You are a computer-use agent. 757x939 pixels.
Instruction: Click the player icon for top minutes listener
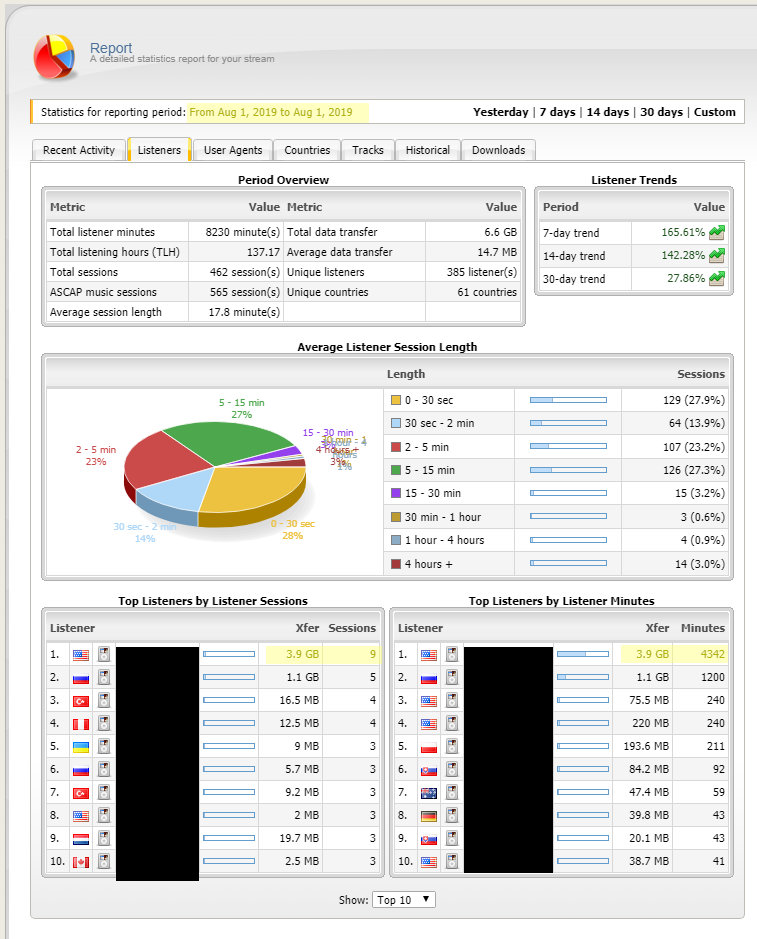tap(451, 656)
